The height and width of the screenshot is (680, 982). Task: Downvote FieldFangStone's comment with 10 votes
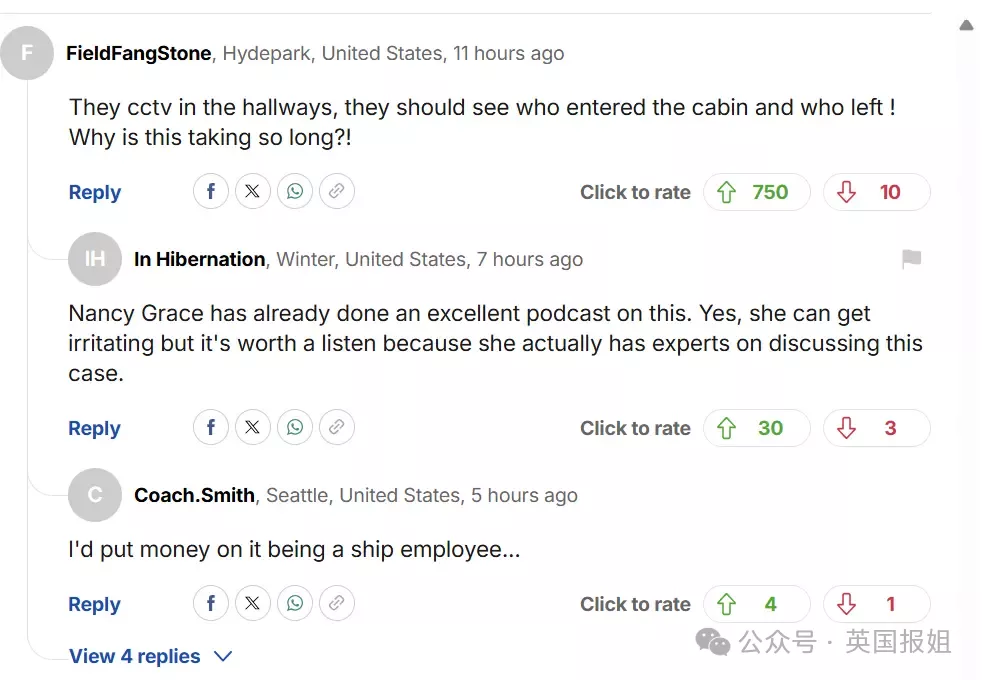tap(876, 192)
